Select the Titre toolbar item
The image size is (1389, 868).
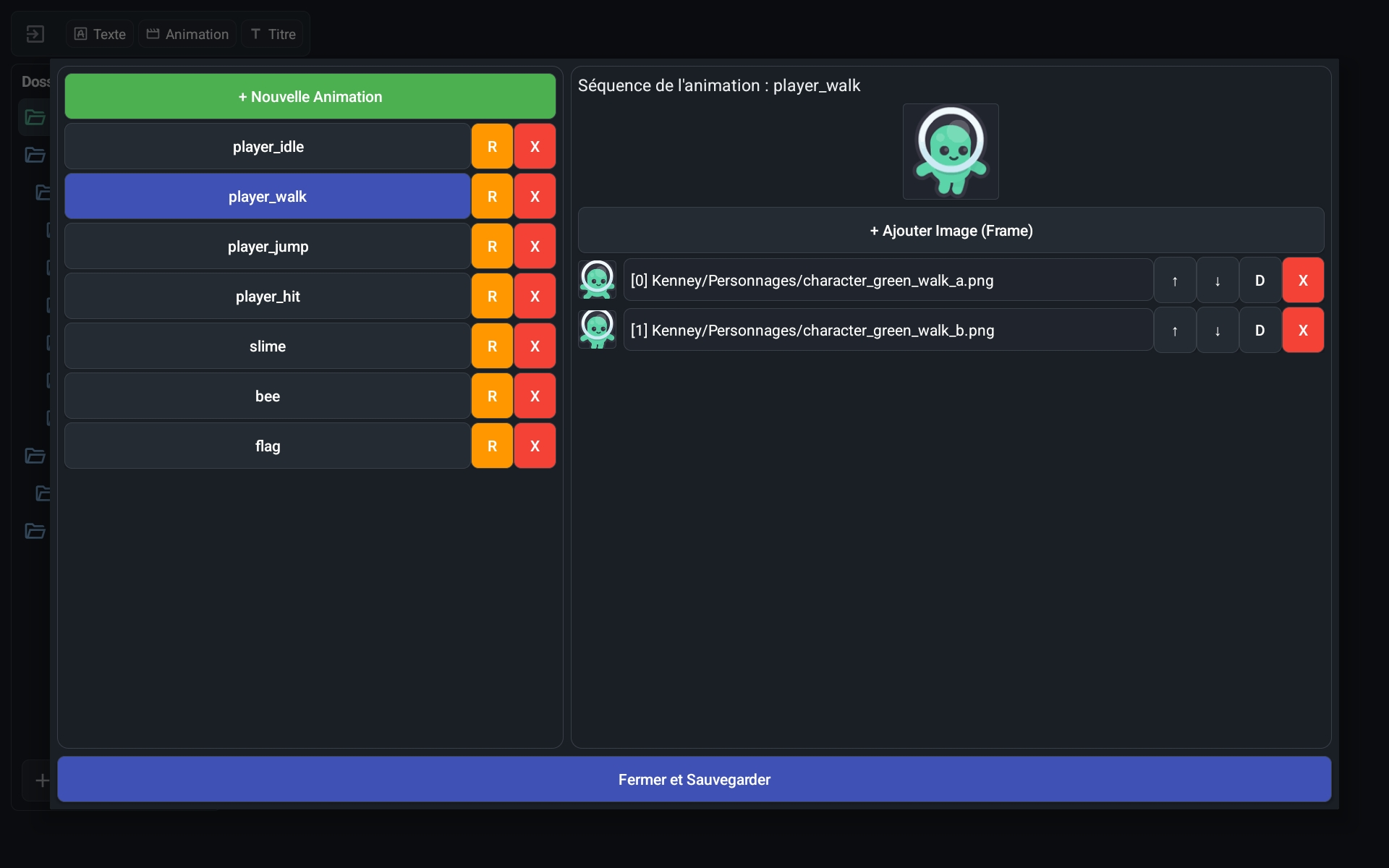point(273,34)
